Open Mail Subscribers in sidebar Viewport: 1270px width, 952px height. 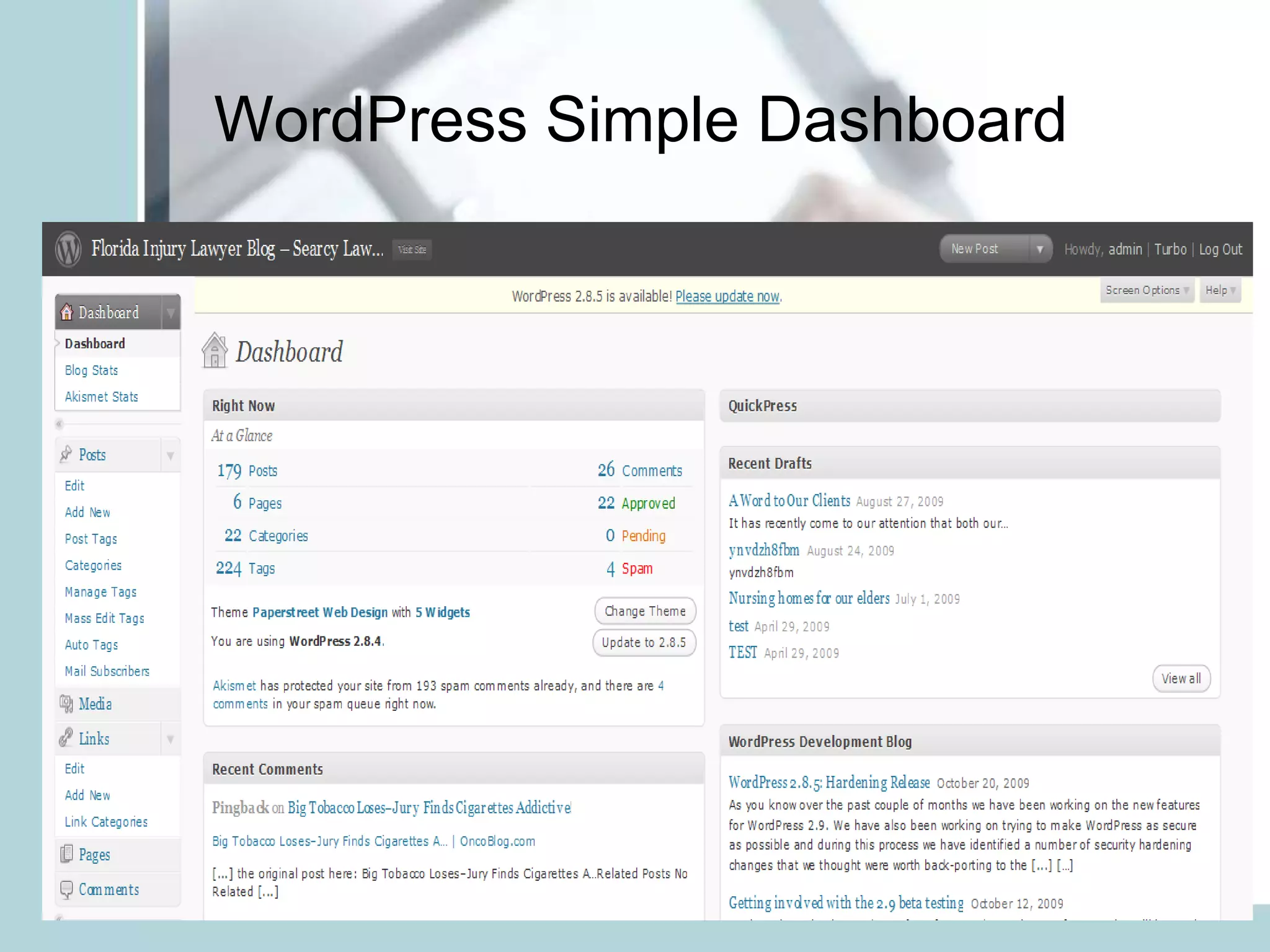pos(107,671)
